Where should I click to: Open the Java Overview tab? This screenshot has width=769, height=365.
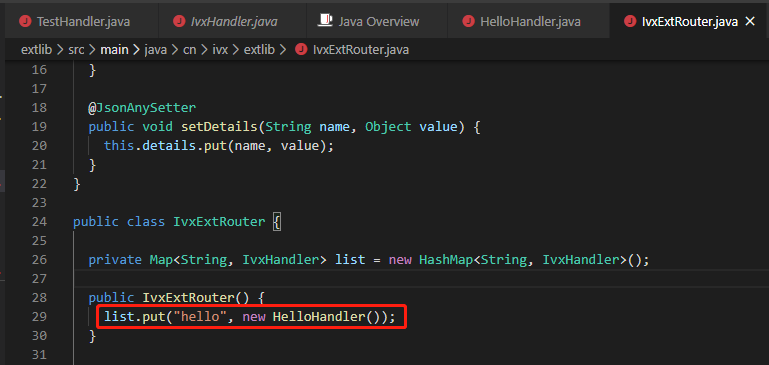(377, 22)
